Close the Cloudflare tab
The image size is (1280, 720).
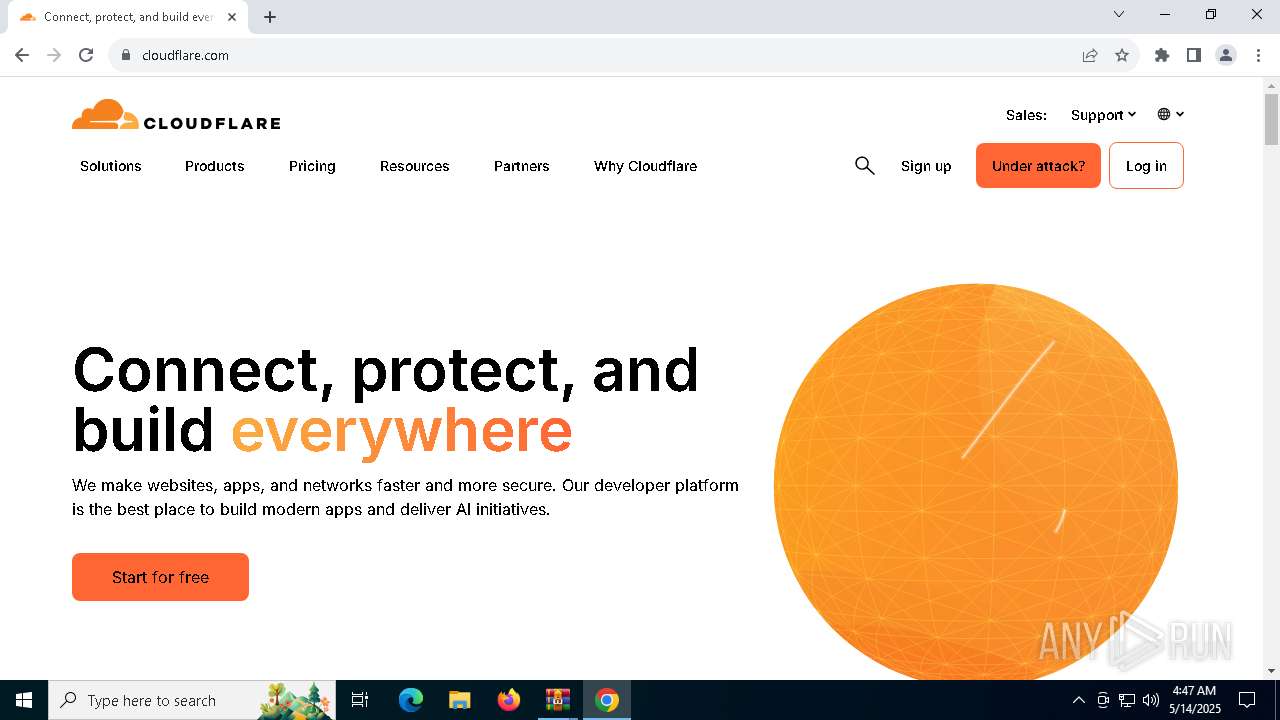pos(232,17)
